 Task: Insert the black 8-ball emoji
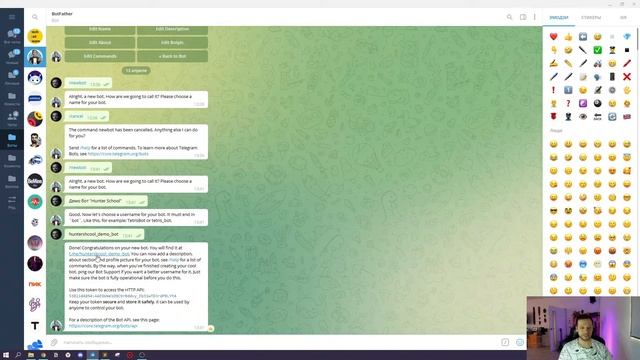coord(598,104)
